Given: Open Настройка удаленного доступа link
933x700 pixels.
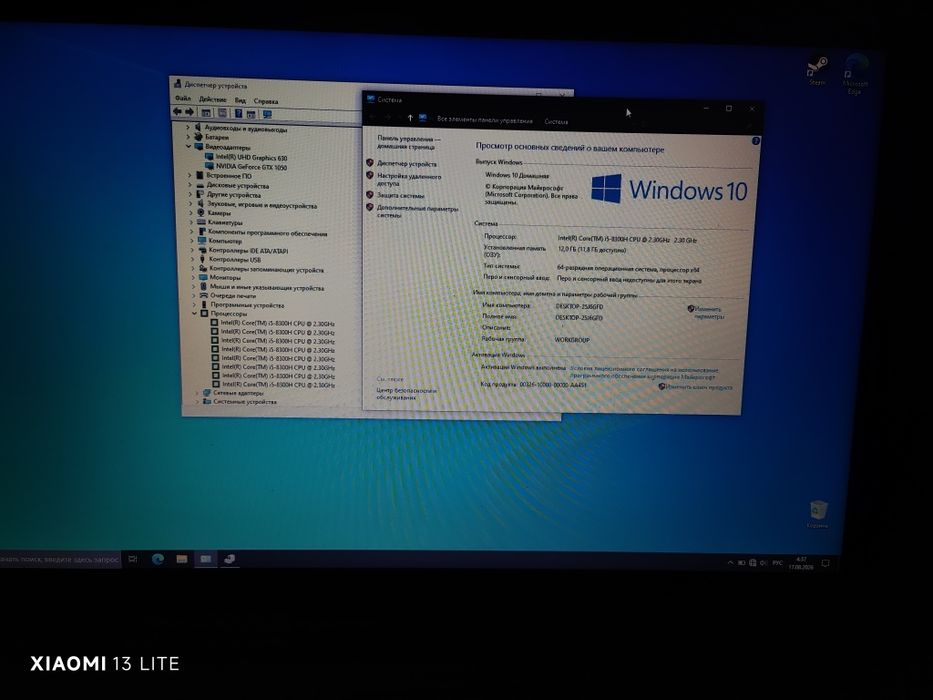Looking at the screenshot, I should 409,180.
